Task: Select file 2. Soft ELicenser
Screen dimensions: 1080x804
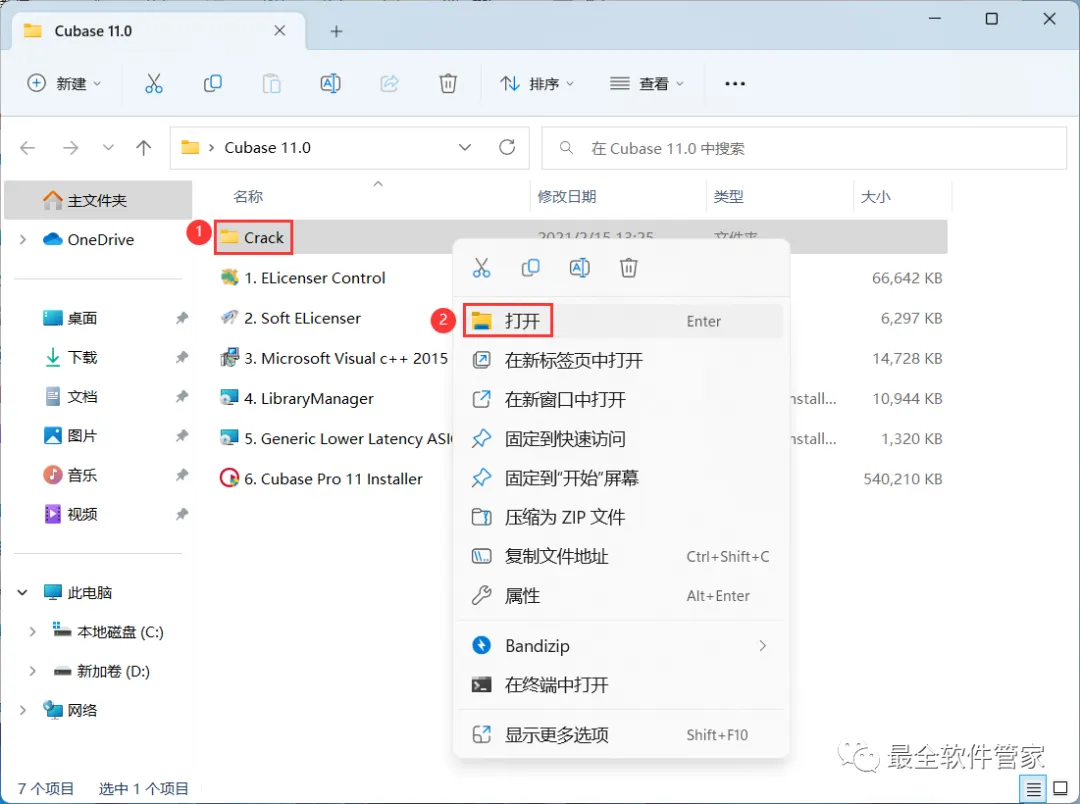Action: pyautogui.click(x=302, y=318)
